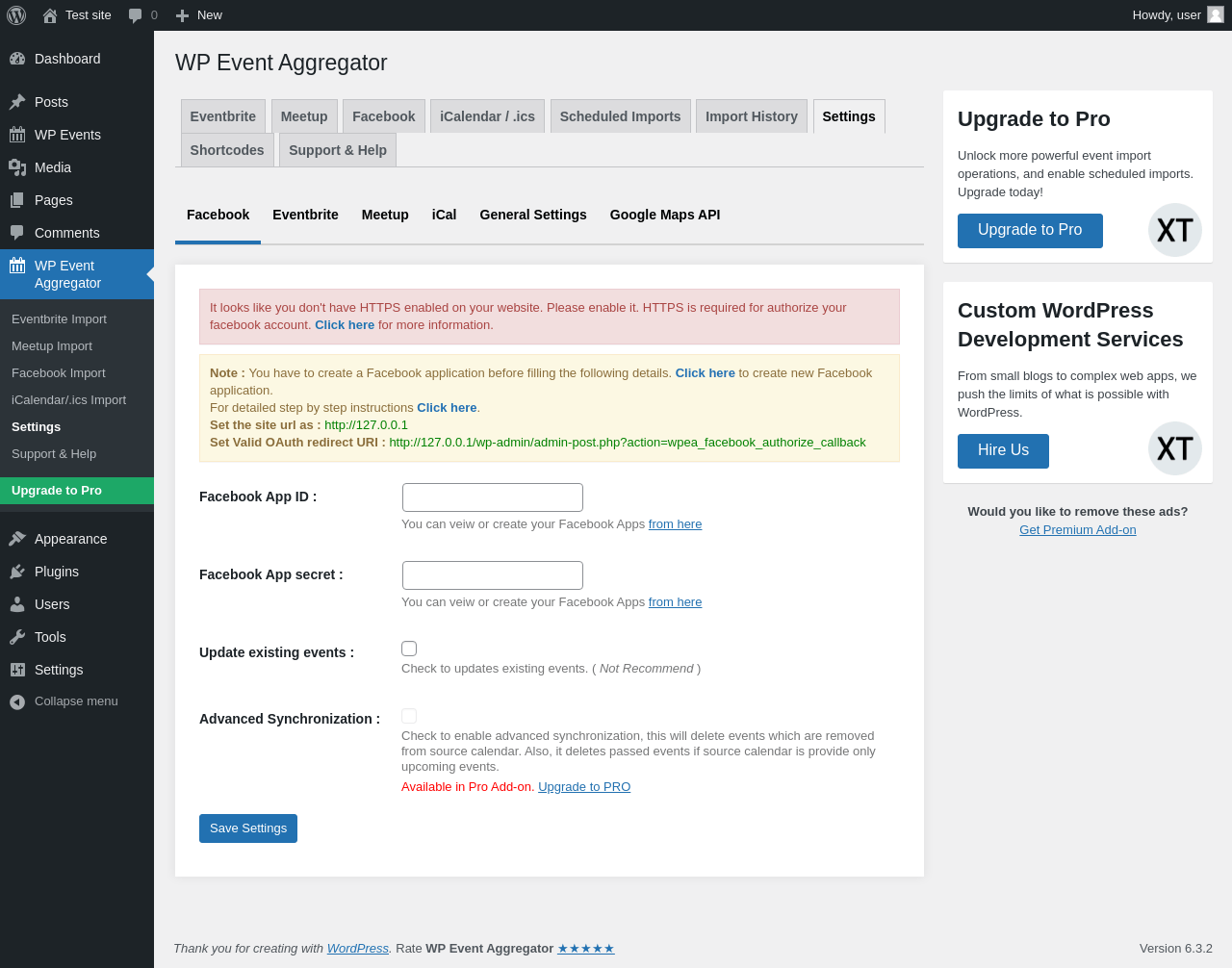This screenshot has height=968, width=1232.
Task: Follow the Get Premium Add-on link
Action: coord(1078,530)
